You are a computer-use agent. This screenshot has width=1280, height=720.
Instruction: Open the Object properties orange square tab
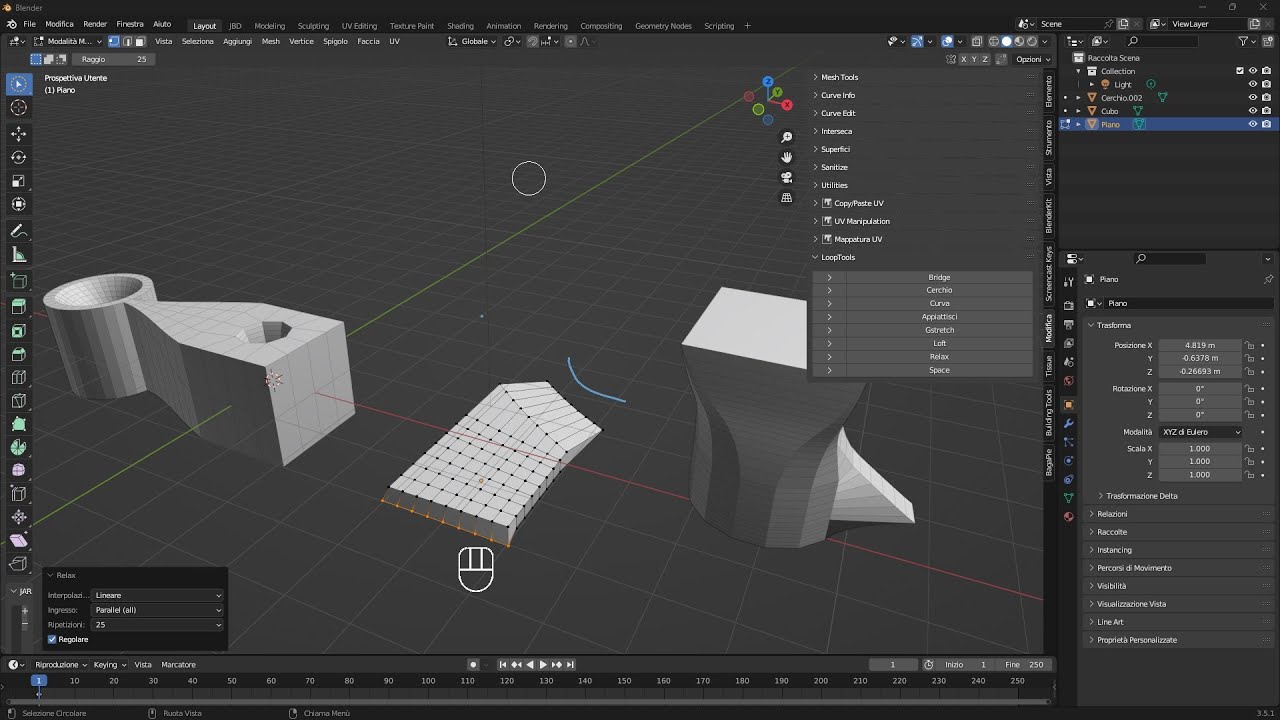1068,405
